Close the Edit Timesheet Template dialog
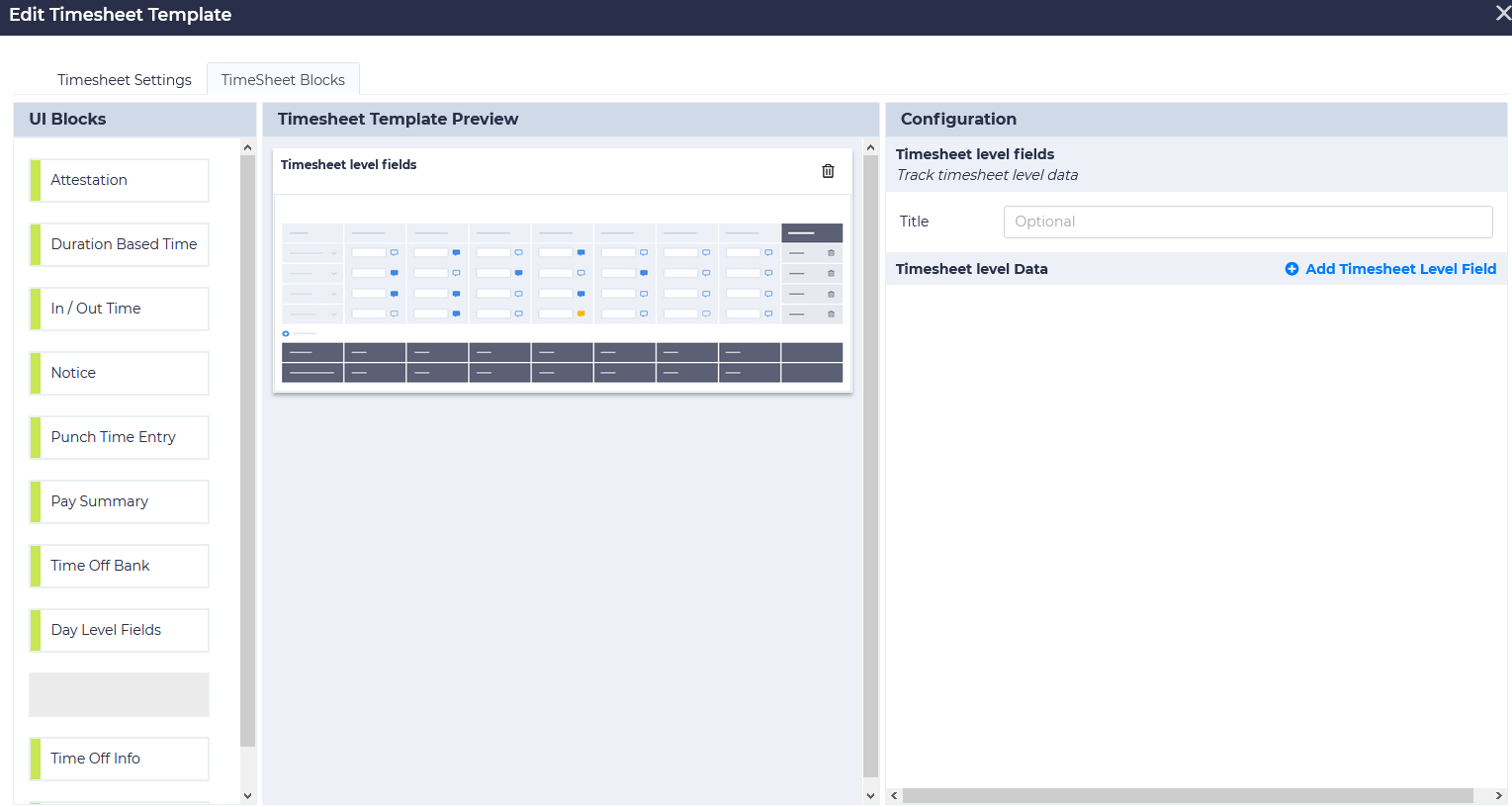Image resolution: width=1512 pixels, height=807 pixels. pos(1502,14)
